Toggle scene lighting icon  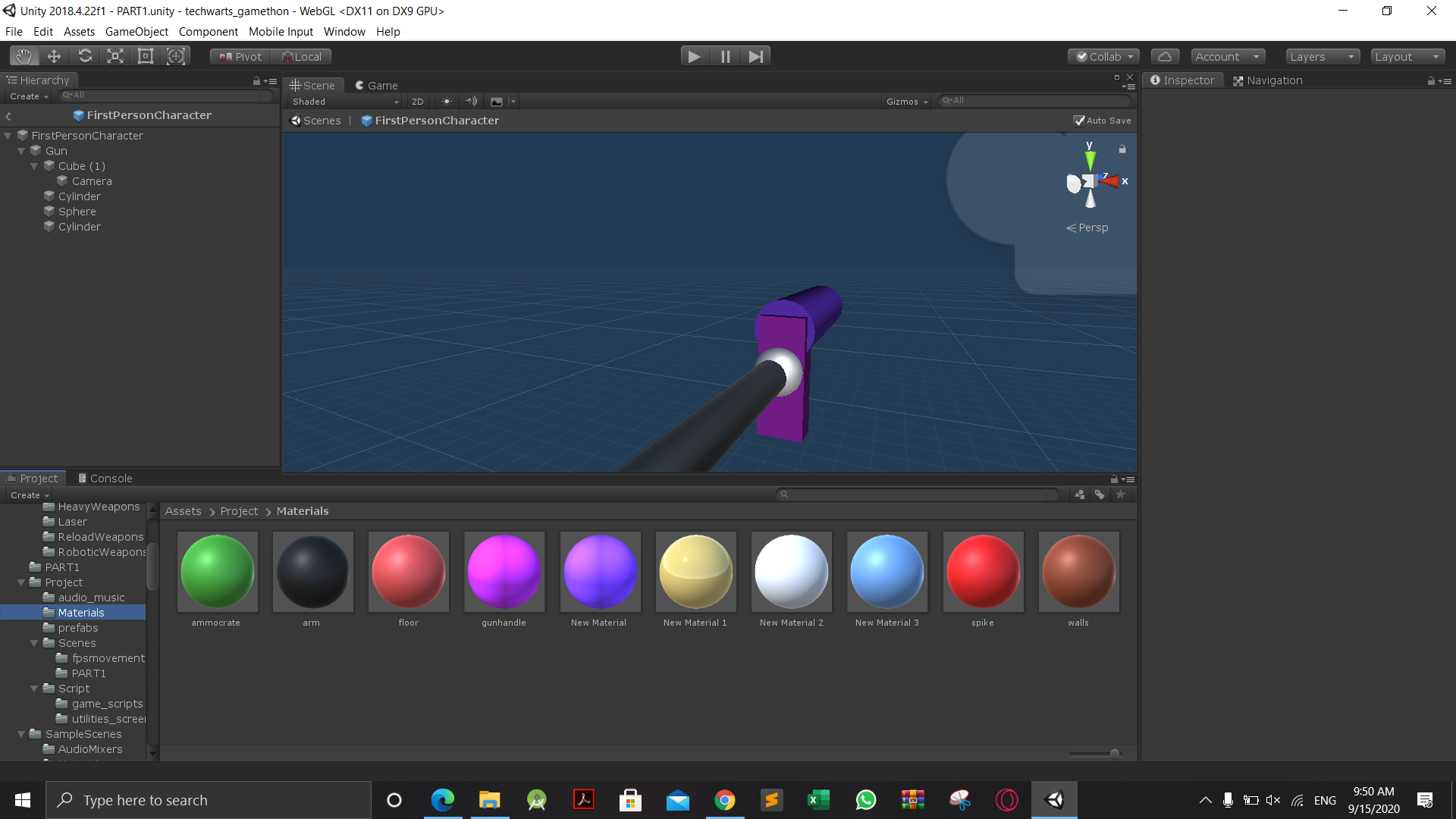click(446, 101)
